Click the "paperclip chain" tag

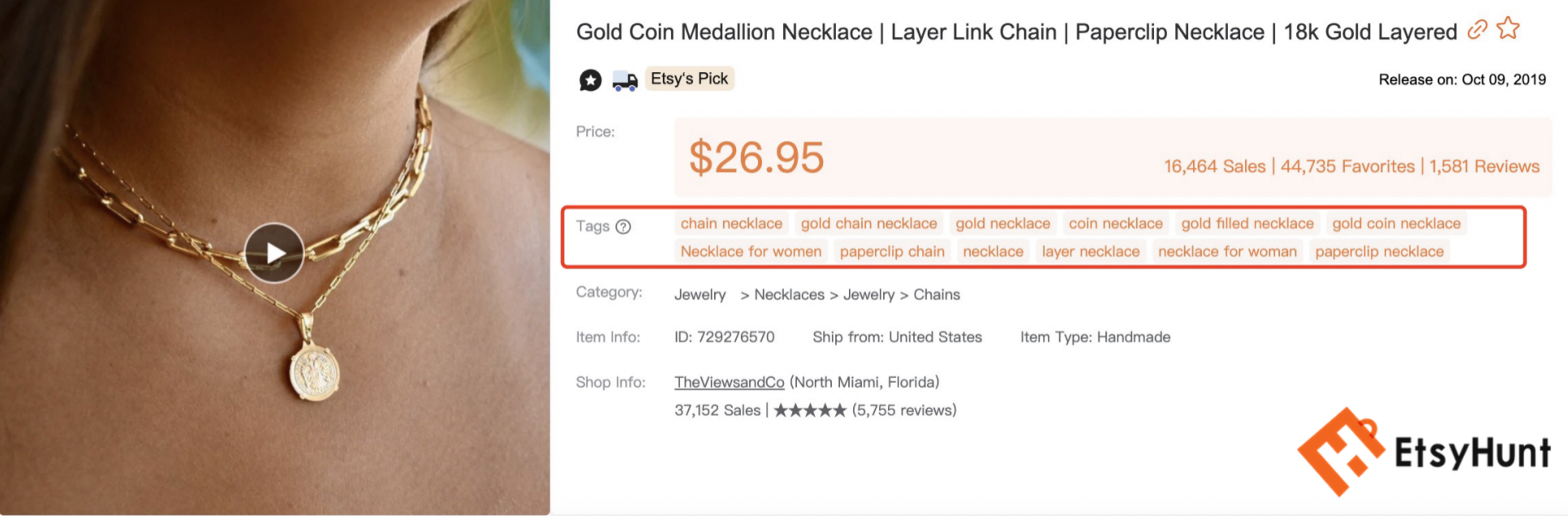tap(892, 251)
